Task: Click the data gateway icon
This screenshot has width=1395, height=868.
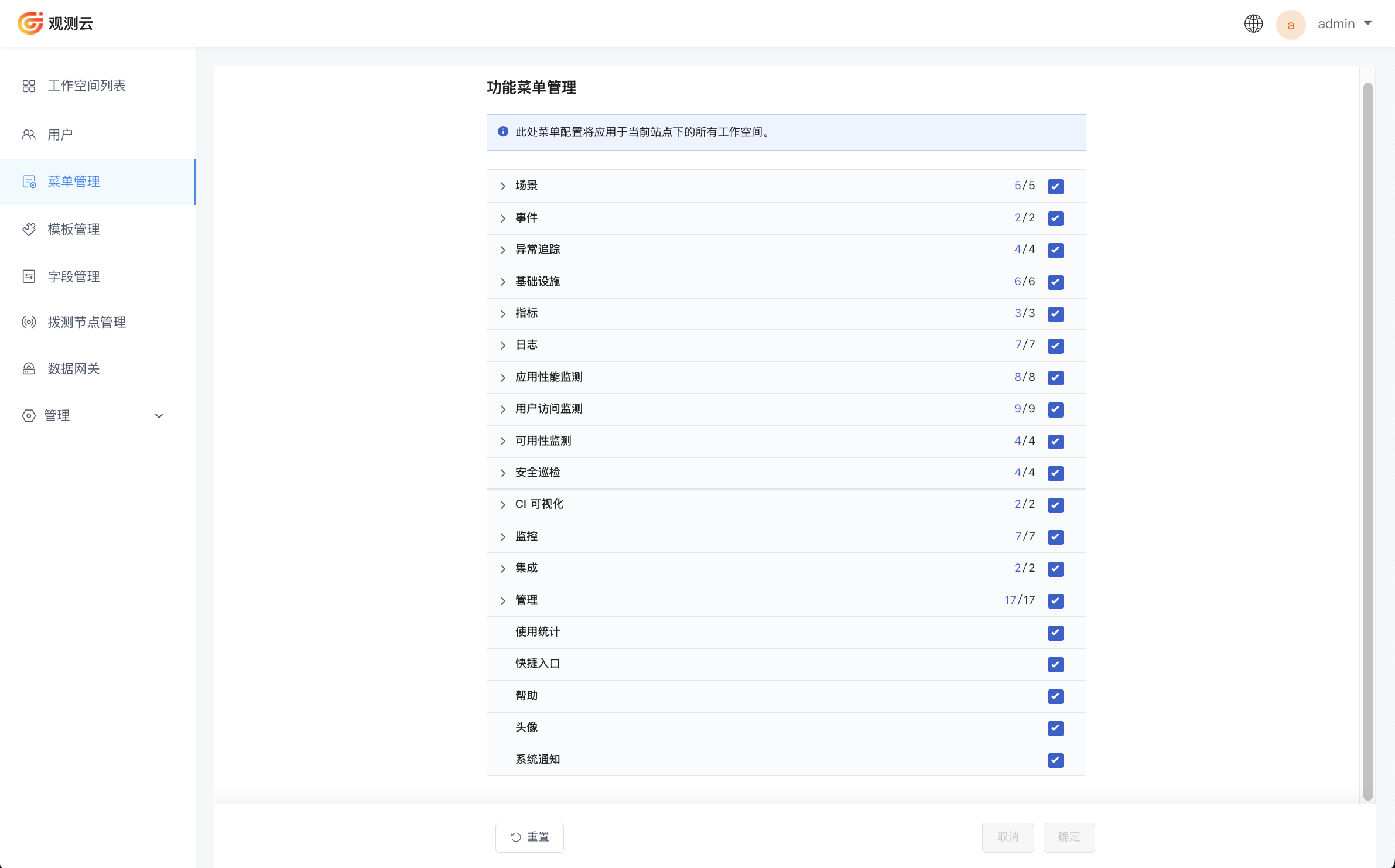Action: [29, 368]
